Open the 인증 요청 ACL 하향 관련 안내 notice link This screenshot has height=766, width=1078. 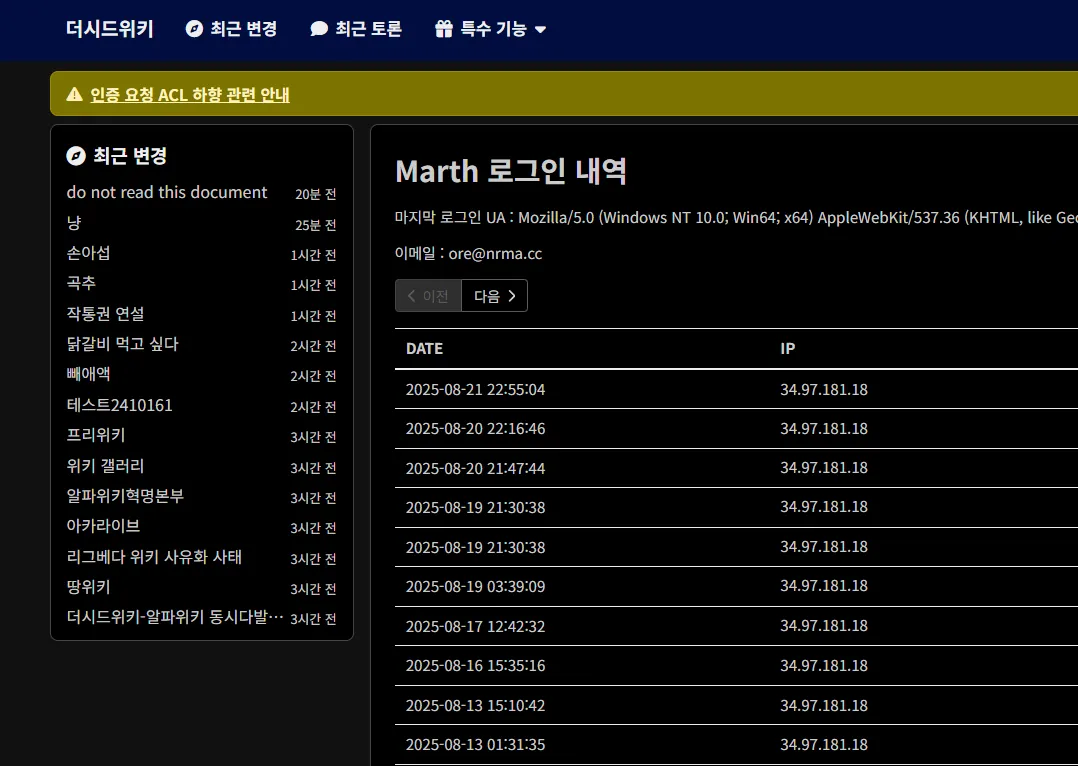click(x=190, y=94)
